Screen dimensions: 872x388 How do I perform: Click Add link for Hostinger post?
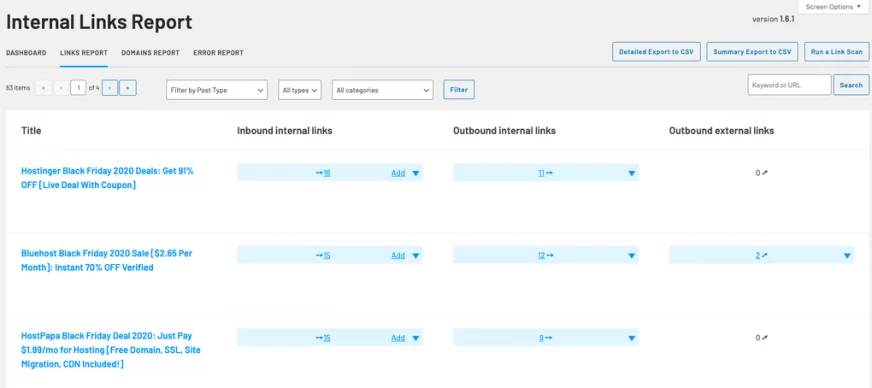coord(398,173)
